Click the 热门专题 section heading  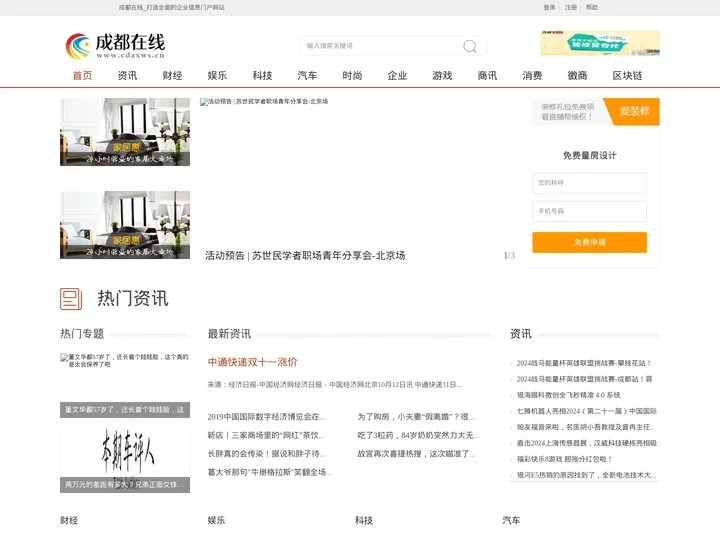pyautogui.click(x=82, y=334)
